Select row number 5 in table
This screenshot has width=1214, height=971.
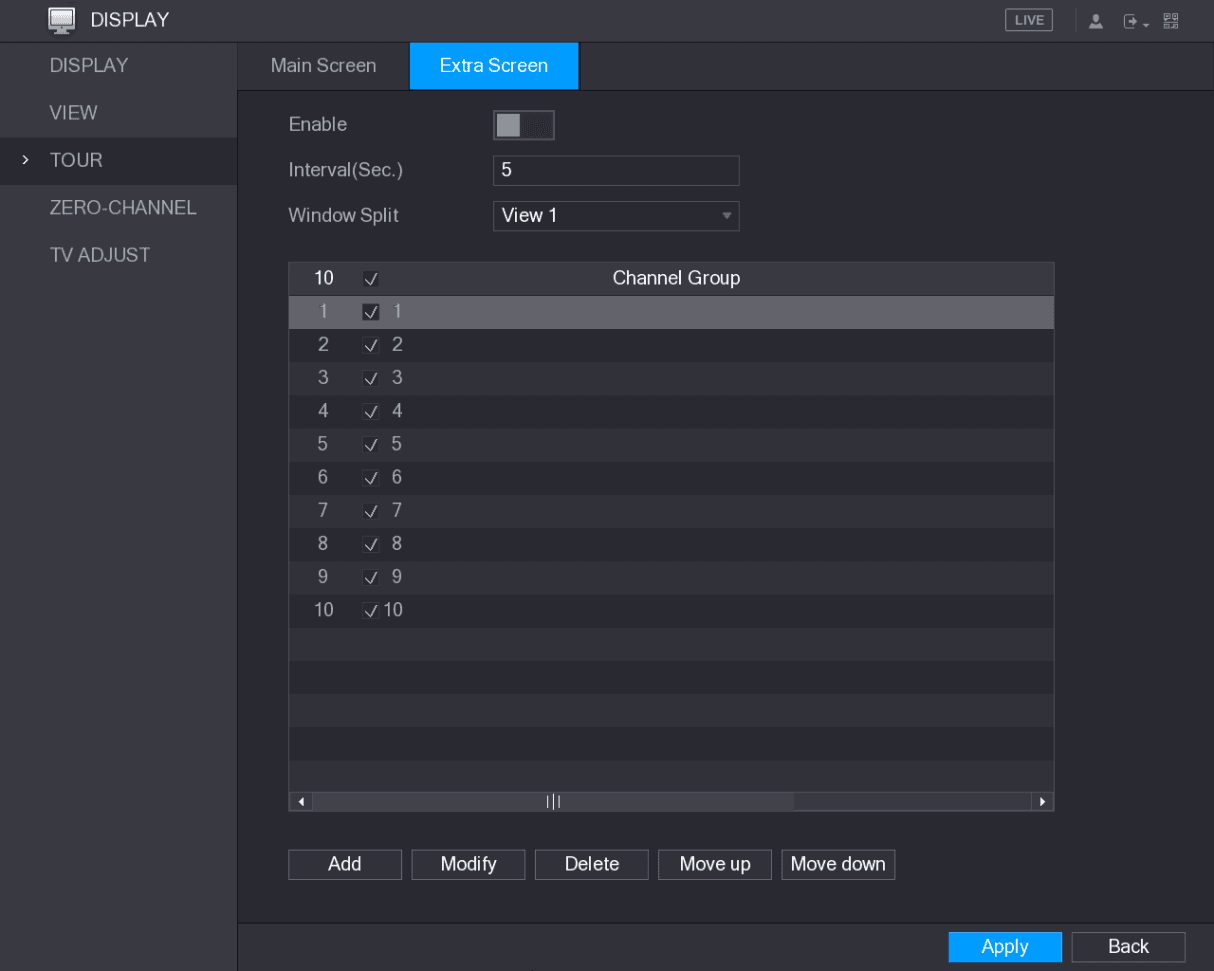point(671,444)
